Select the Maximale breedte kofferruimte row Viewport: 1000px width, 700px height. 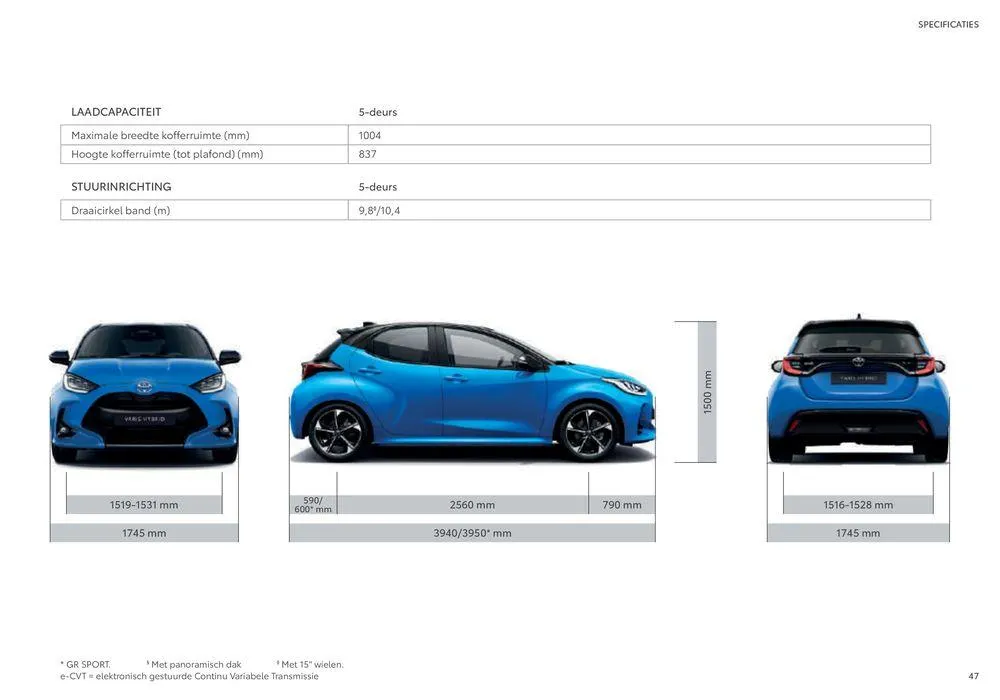pos(160,134)
